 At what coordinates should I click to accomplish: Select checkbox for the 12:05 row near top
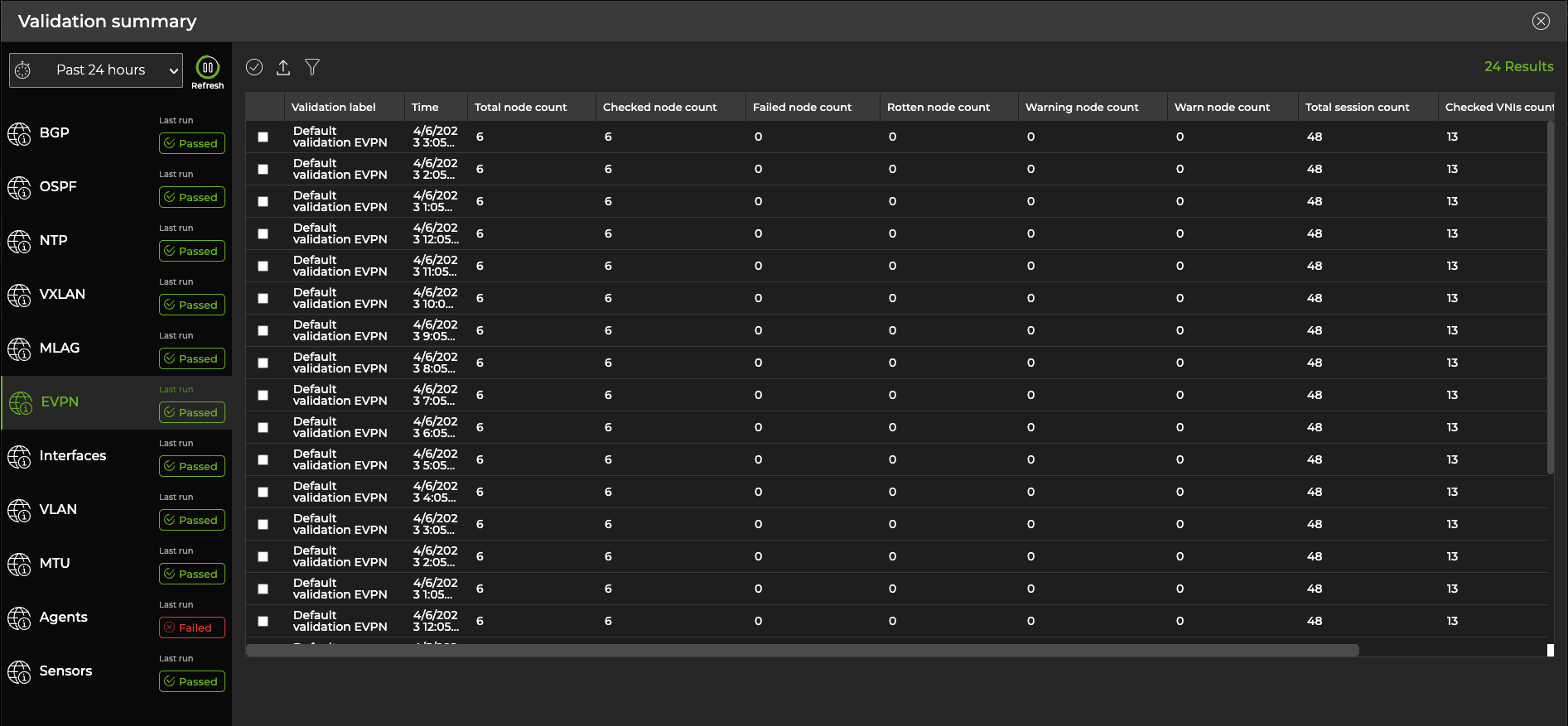[263, 234]
